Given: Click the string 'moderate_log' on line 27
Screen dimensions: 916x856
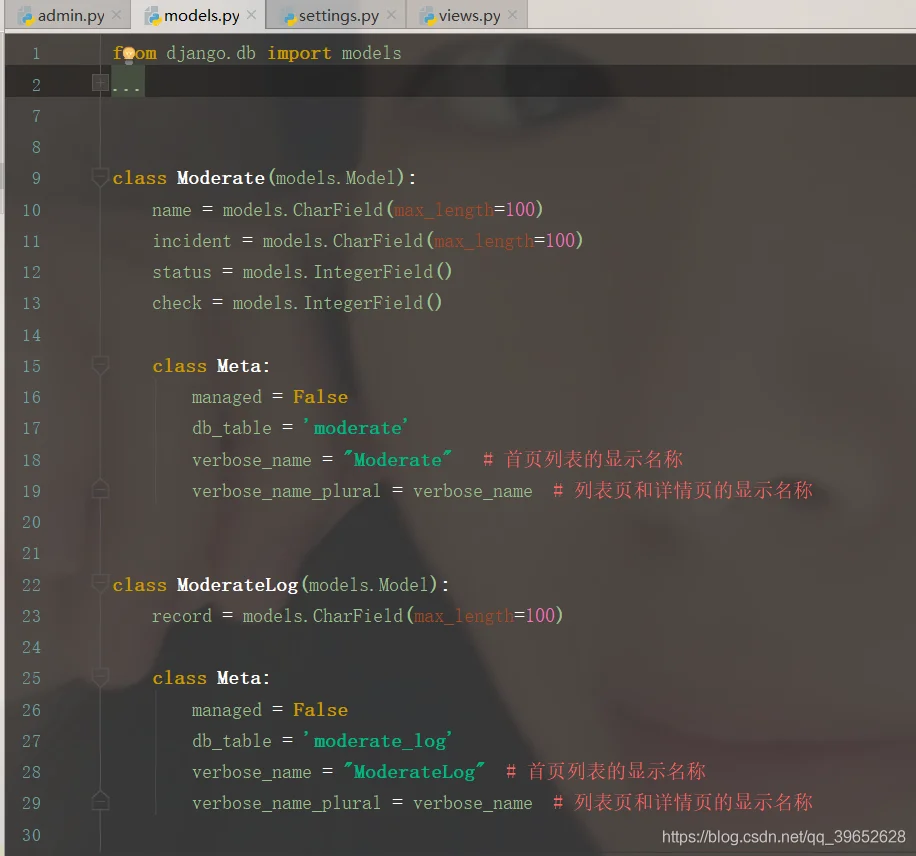Looking at the screenshot, I should pyautogui.click(x=377, y=741).
